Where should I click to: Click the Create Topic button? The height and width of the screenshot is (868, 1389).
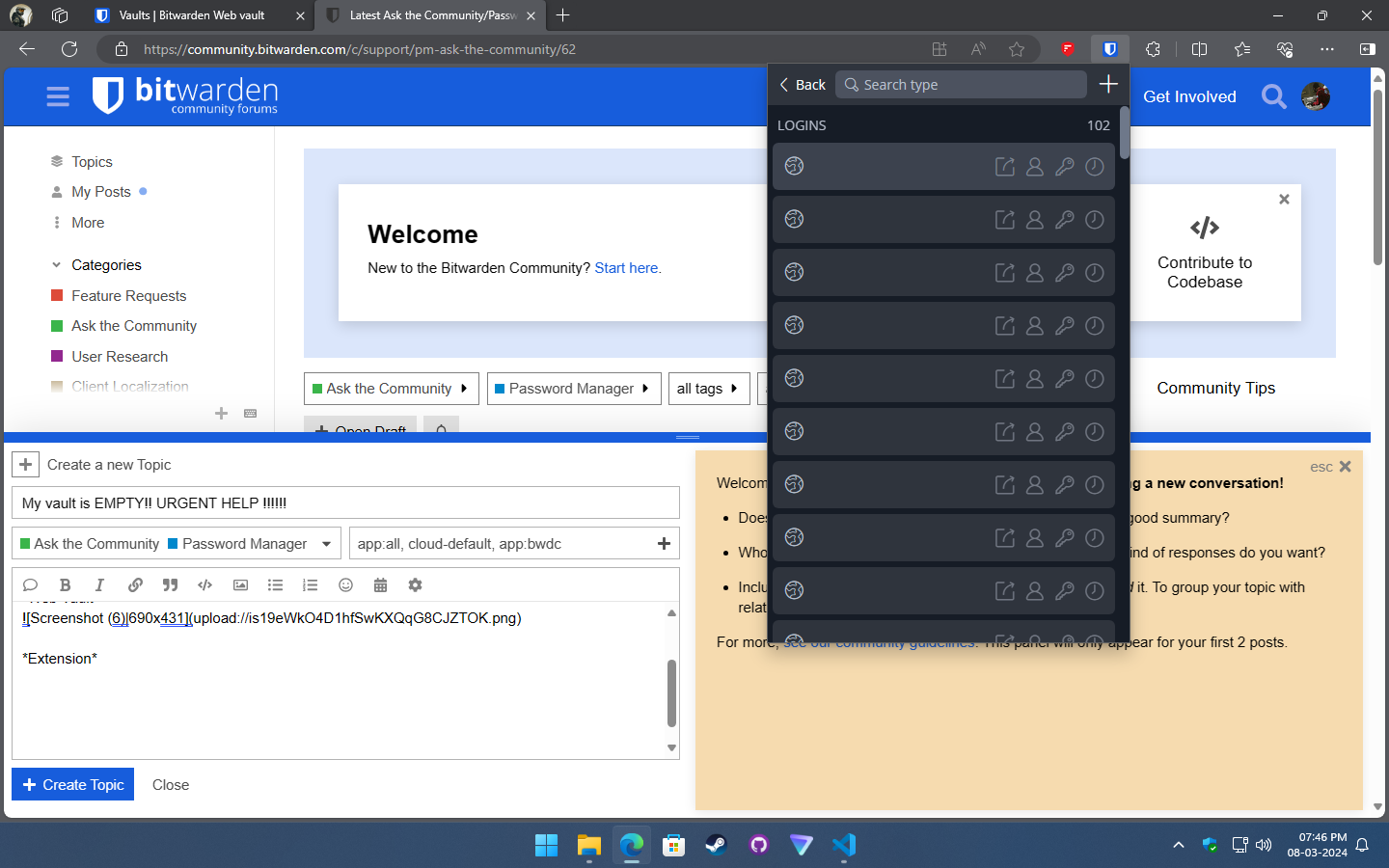click(x=72, y=785)
